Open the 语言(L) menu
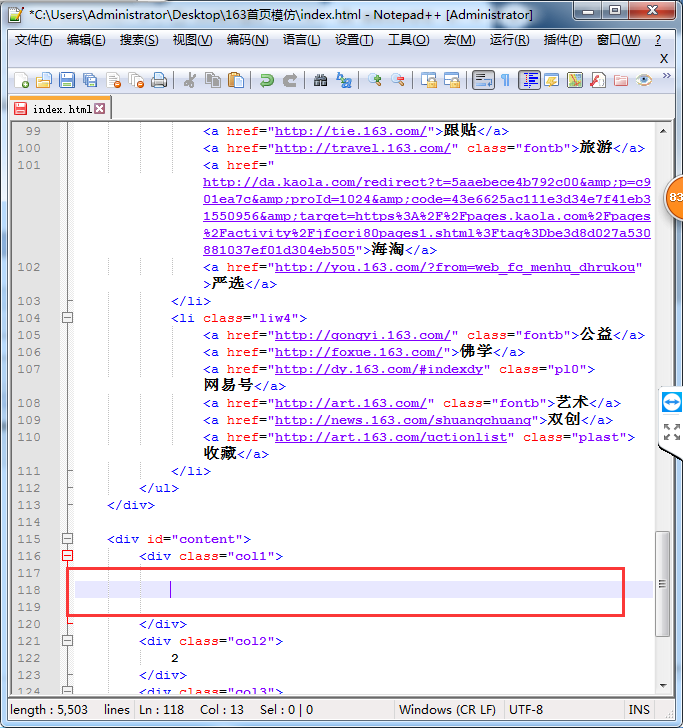This screenshot has height=728, width=683. (301, 40)
